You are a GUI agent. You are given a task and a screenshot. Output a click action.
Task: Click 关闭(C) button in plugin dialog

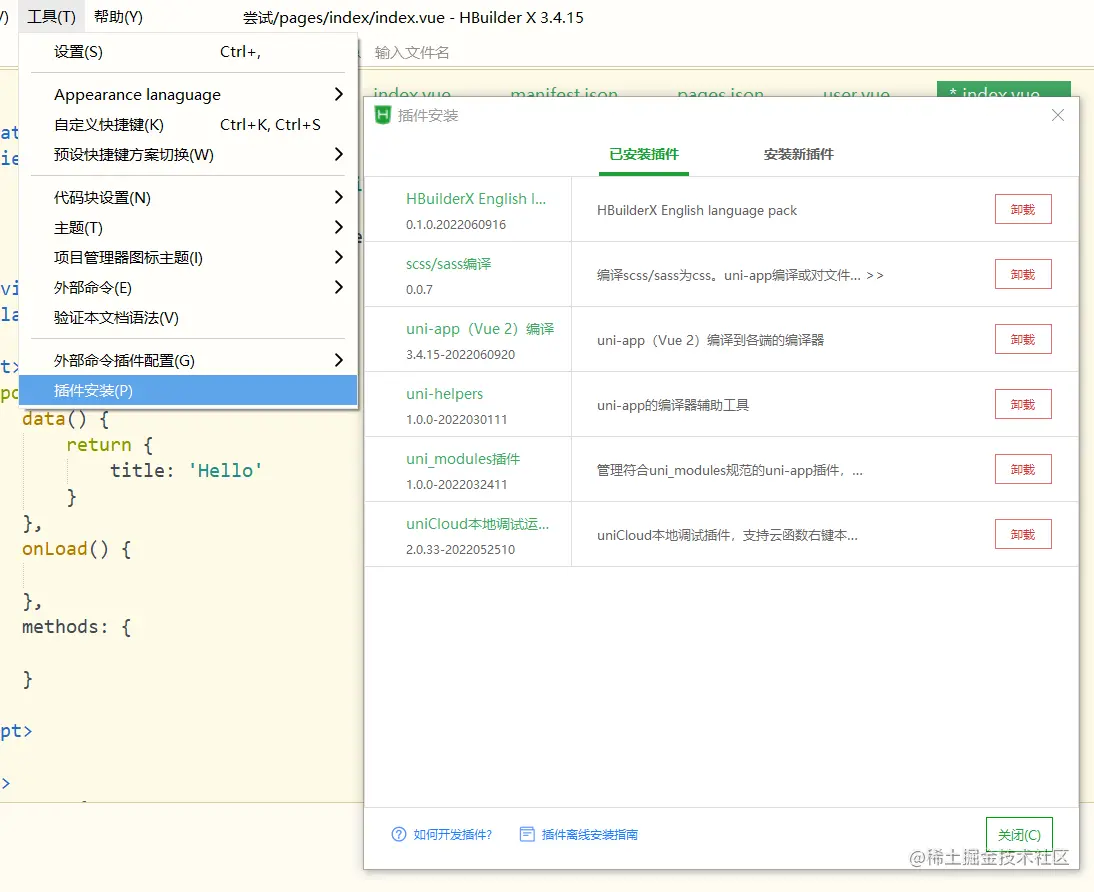click(x=1019, y=835)
